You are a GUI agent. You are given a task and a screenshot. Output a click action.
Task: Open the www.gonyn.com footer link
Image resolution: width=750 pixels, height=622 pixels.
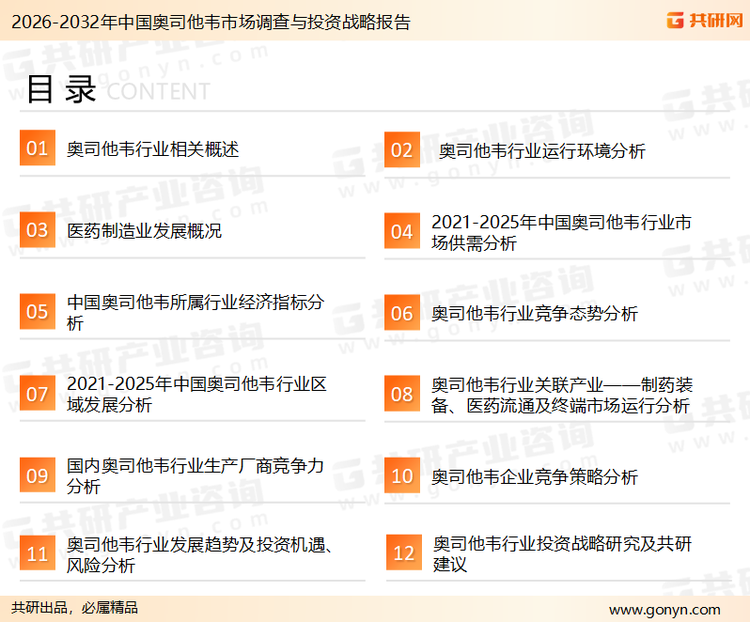664,610
